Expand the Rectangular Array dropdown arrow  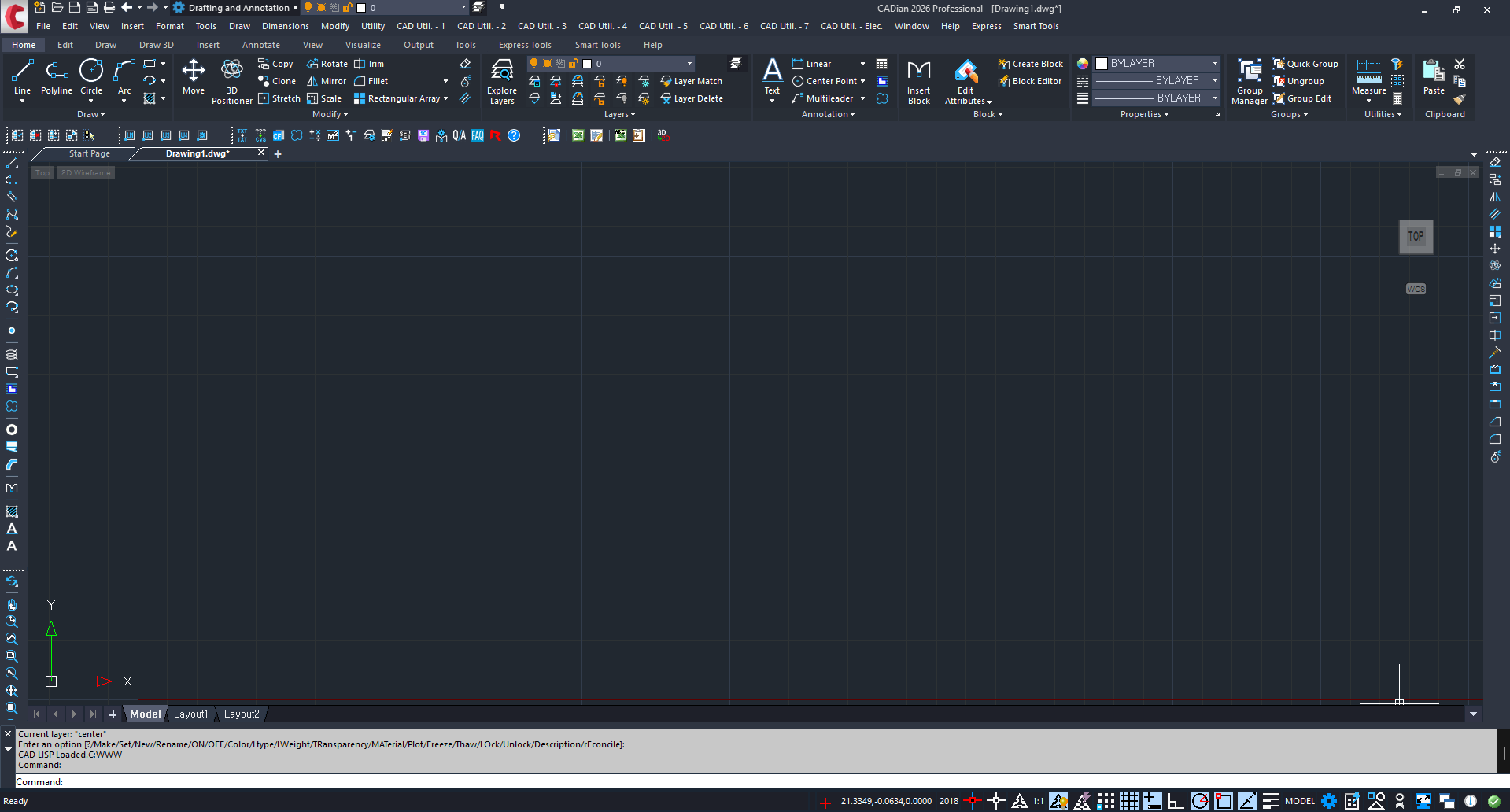pyautogui.click(x=445, y=99)
